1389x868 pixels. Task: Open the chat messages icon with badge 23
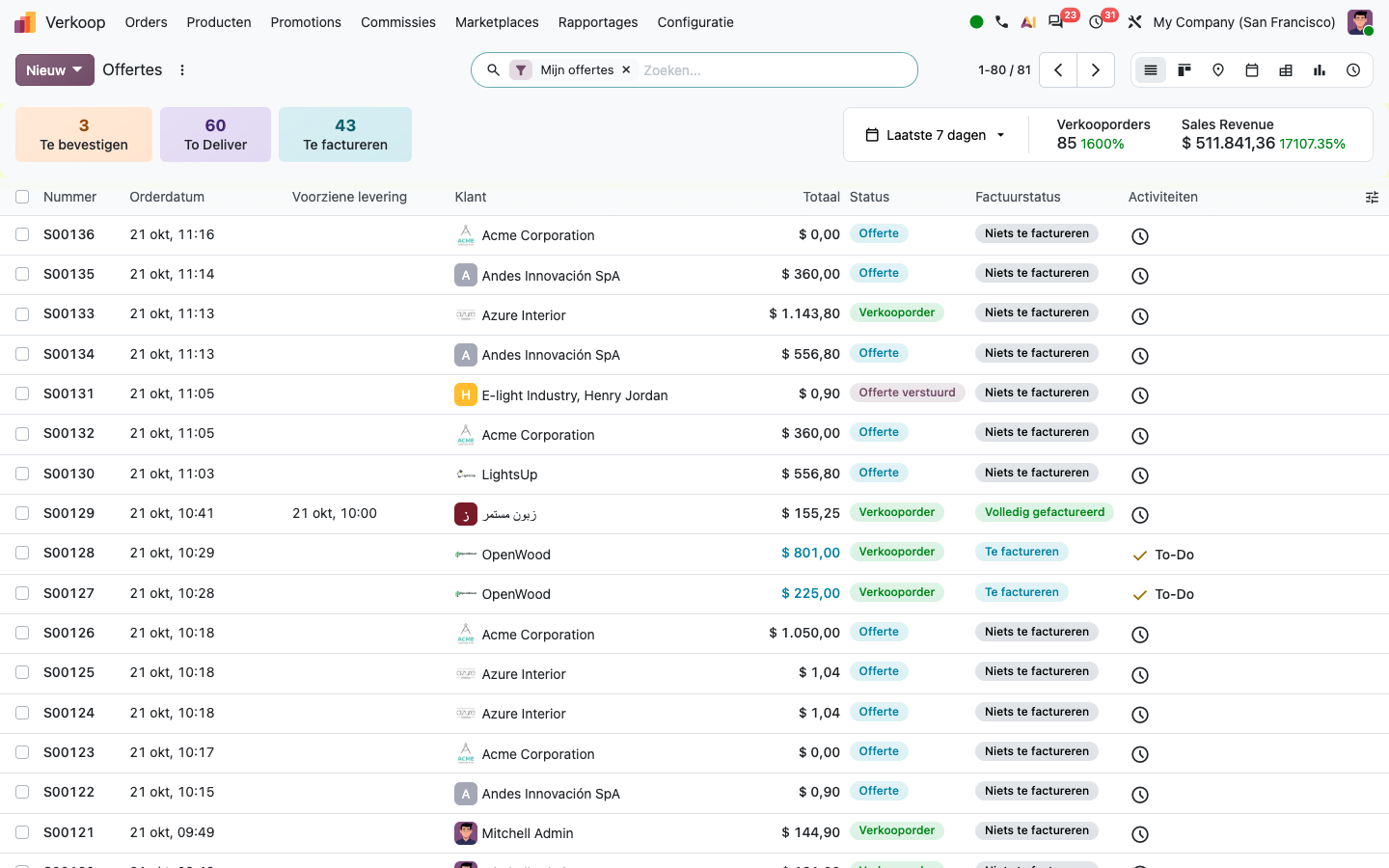(x=1057, y=21)
